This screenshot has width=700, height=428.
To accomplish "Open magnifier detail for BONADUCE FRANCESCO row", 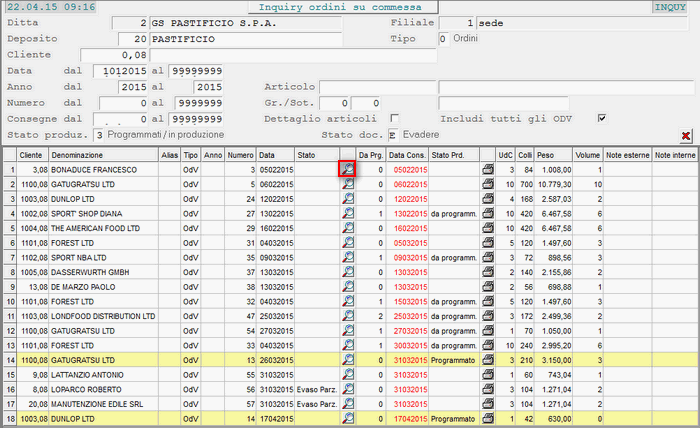I will (348, 169).
